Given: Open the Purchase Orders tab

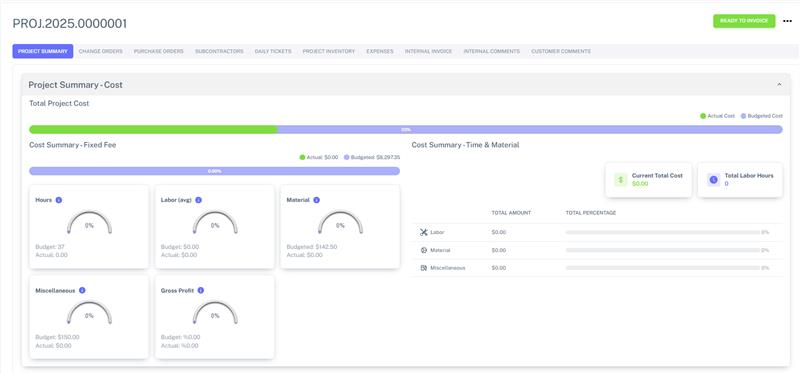Looking at the screenshot, I should (x=159, y=51).
